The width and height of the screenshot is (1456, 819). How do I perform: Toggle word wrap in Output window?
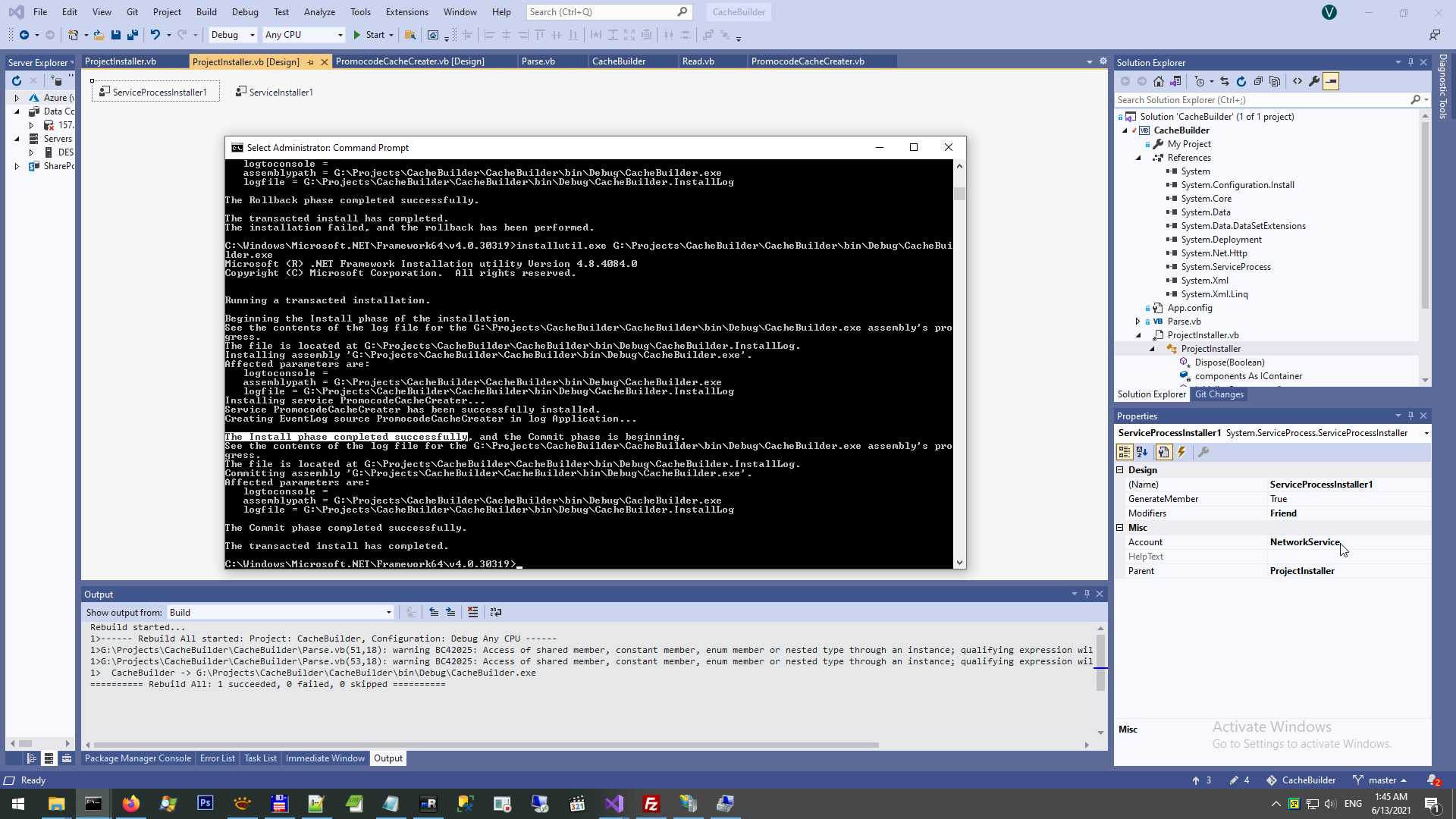point(496,612)
